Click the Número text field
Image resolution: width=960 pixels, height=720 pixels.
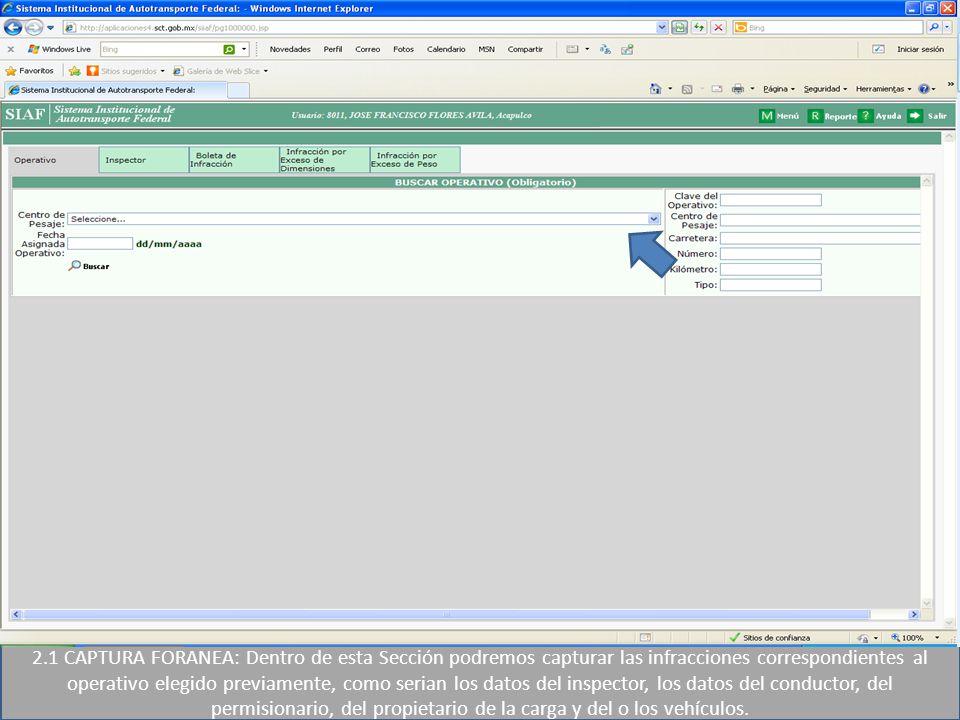tap(770, 254)
